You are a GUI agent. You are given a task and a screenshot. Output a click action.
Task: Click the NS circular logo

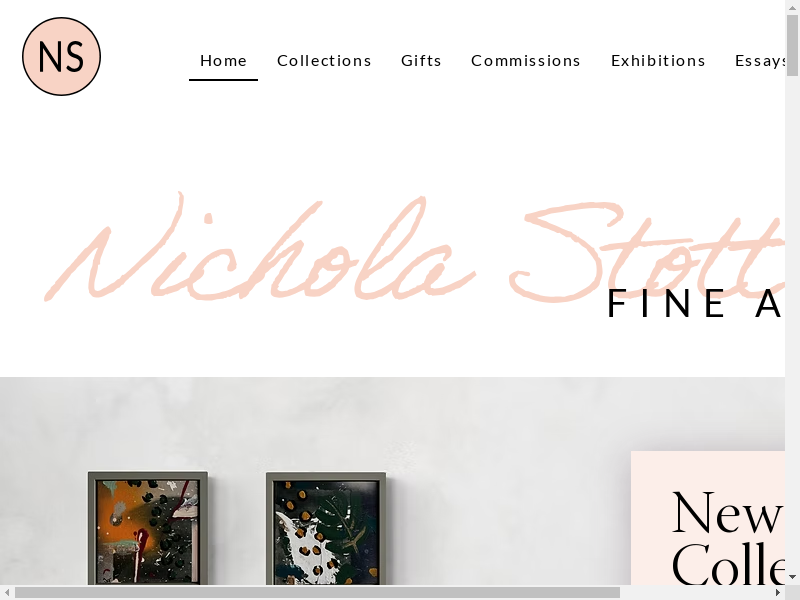(61, 56)
